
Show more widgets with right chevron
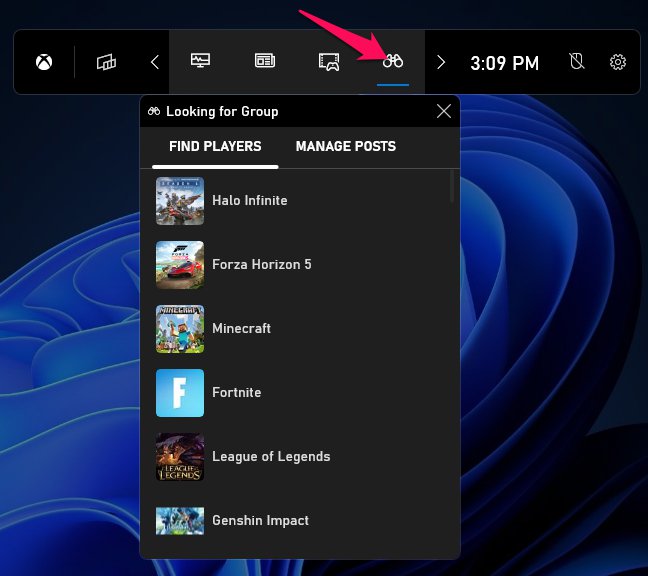click(441, 62)
